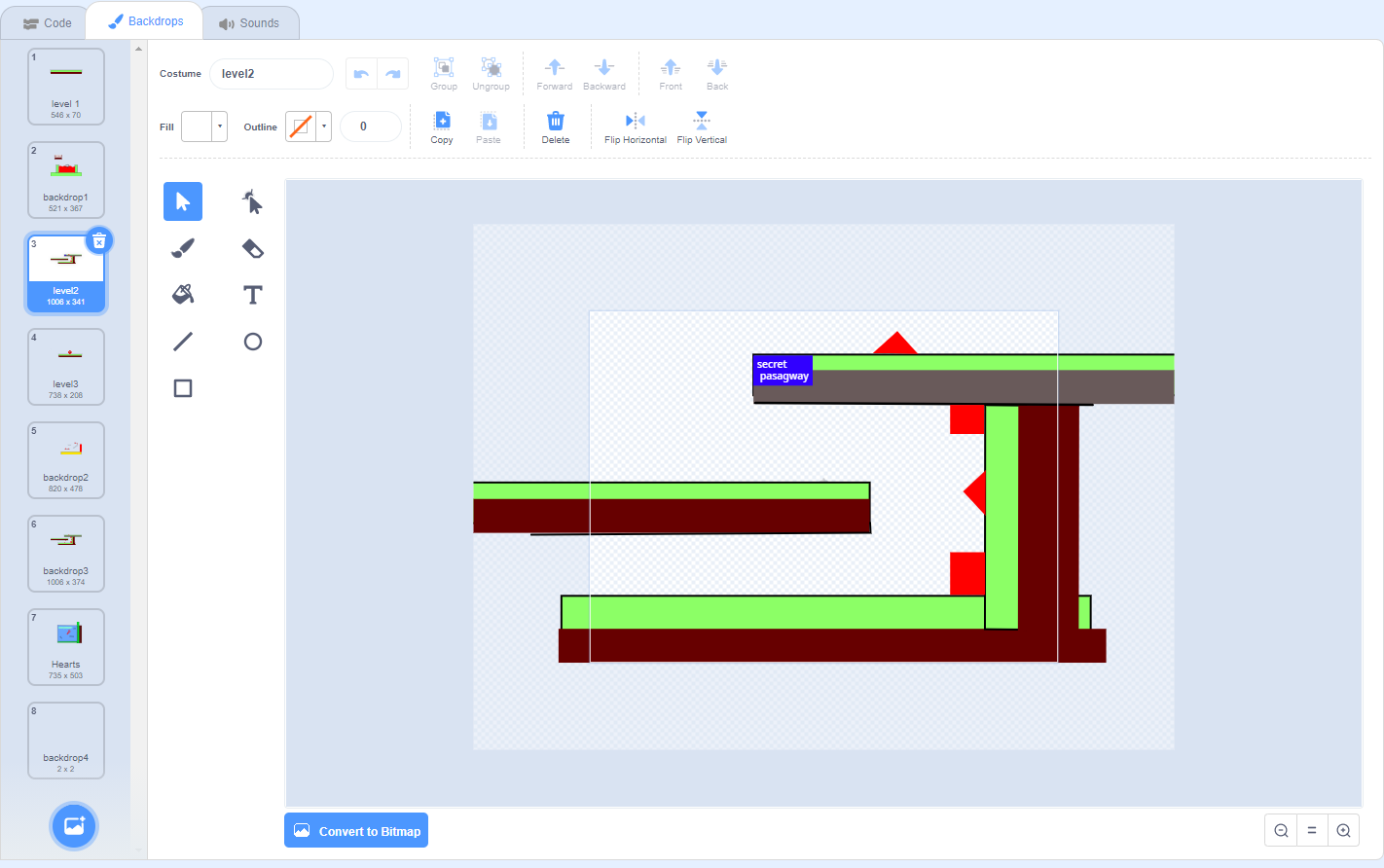Send selection to Back

tap(717, 74)
